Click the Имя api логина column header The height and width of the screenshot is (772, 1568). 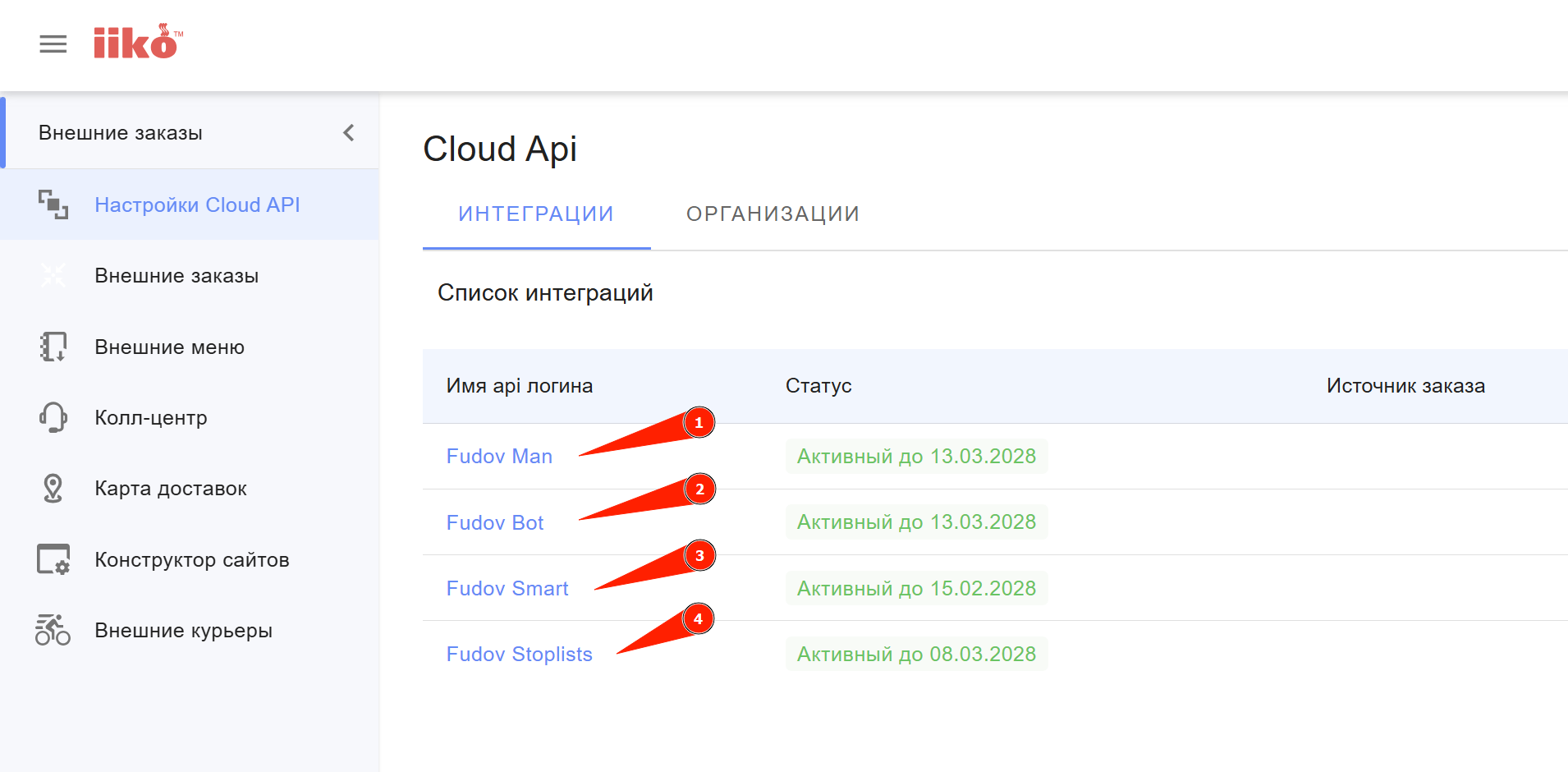[520, 386]
